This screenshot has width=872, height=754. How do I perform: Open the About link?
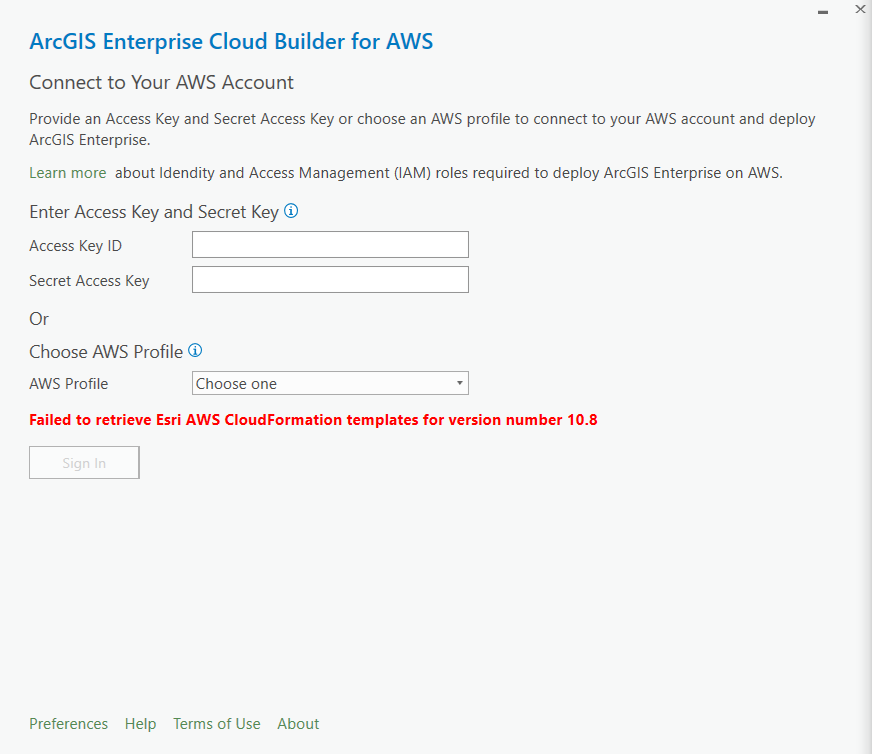coord(298,723)
